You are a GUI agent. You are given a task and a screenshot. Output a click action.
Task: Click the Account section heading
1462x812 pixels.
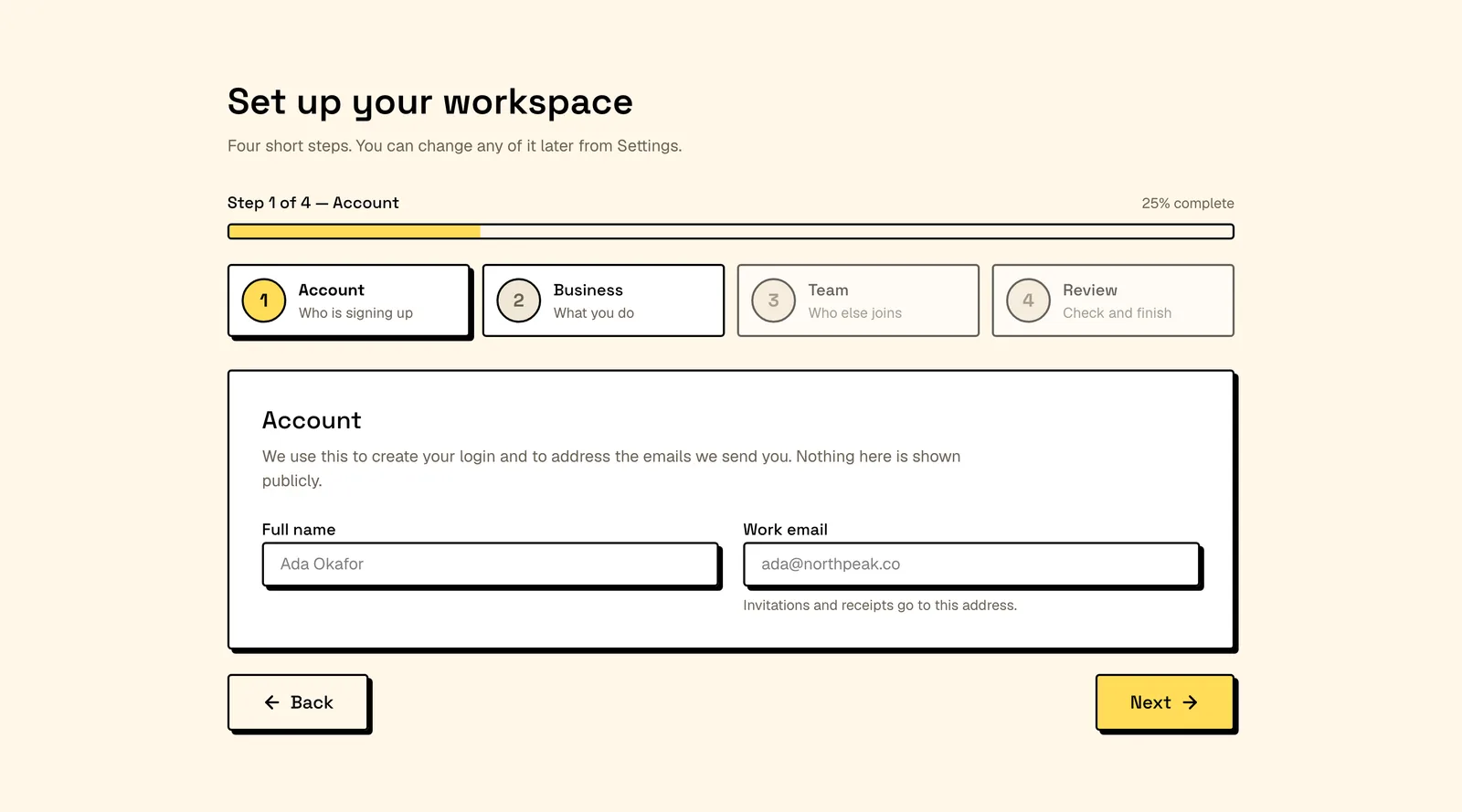click(312, 420)
